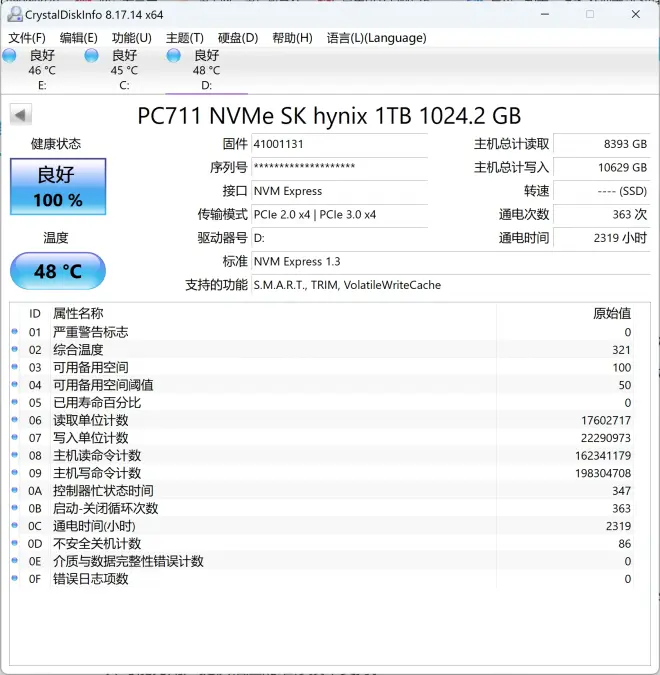Click the total host reads 8393 GB value

[601, 144]
